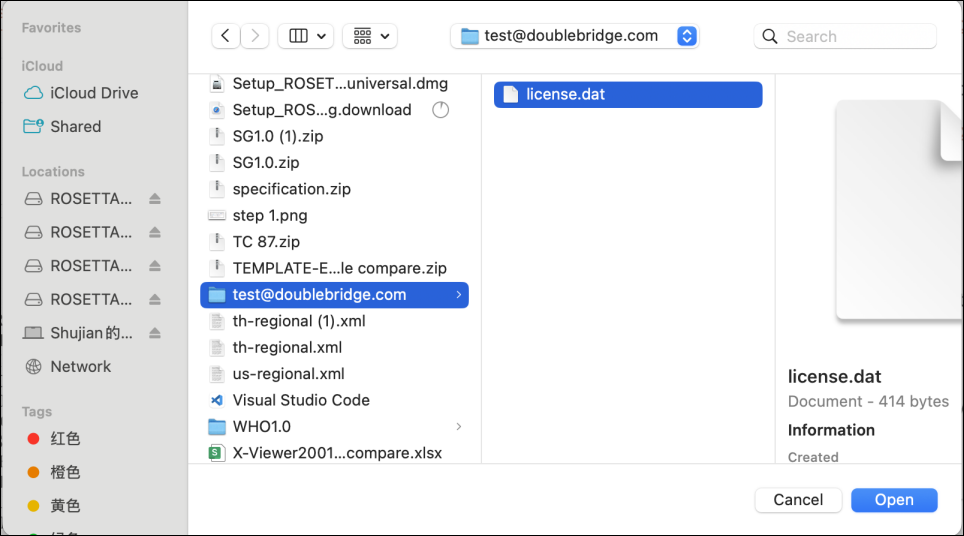Select Network in sidebar
The height and width of the screenshot is (536, 964).
(80, 367)
